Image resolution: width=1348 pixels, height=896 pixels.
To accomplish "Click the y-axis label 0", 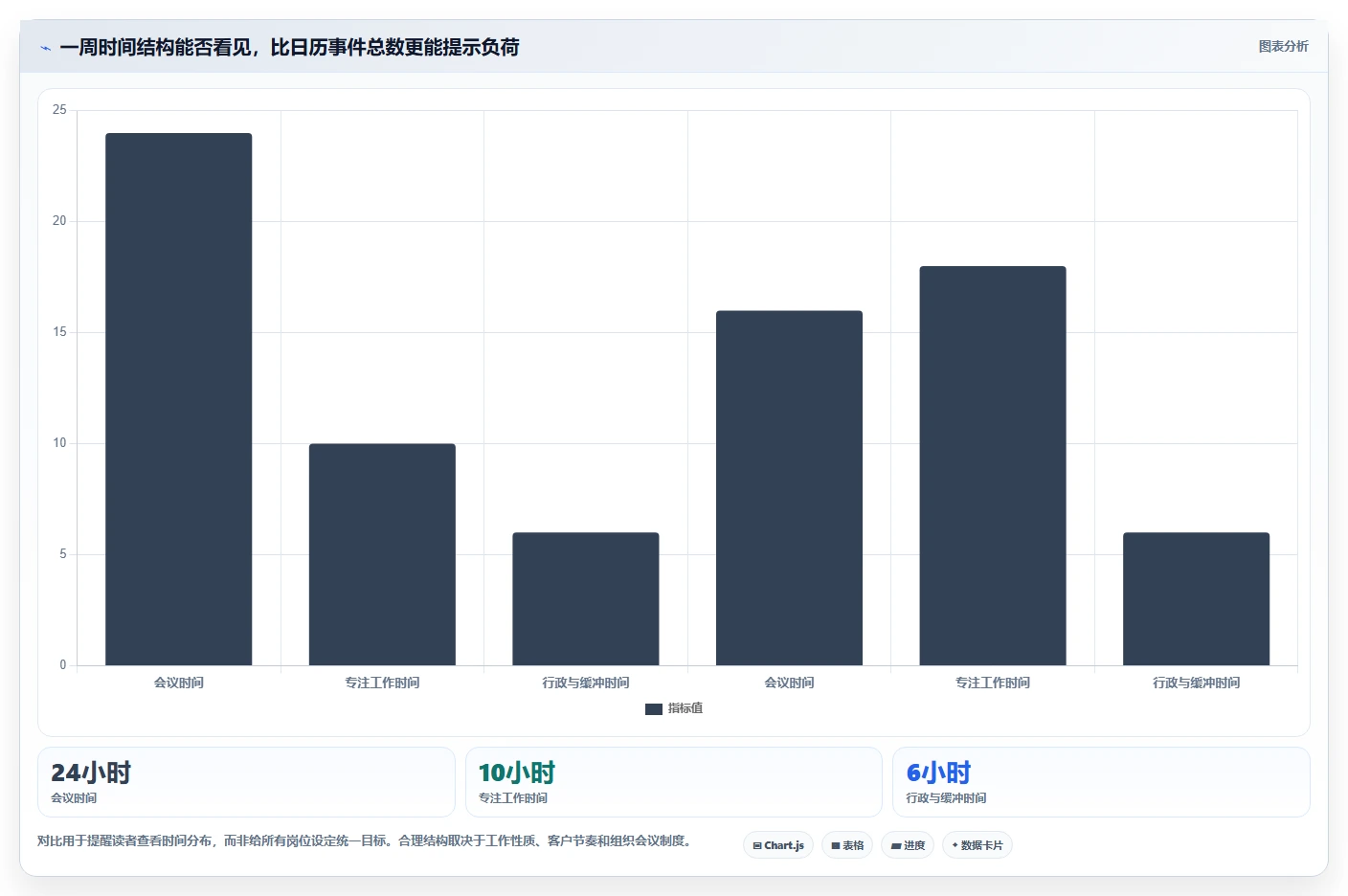I will pyautogui.click(x=63, y=665).
